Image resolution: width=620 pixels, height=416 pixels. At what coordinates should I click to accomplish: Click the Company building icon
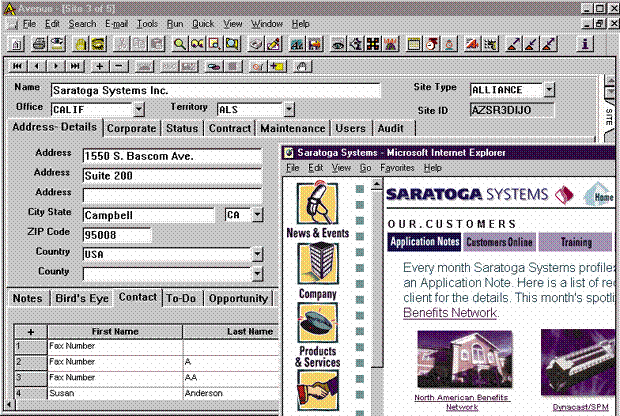pos(318,263)
